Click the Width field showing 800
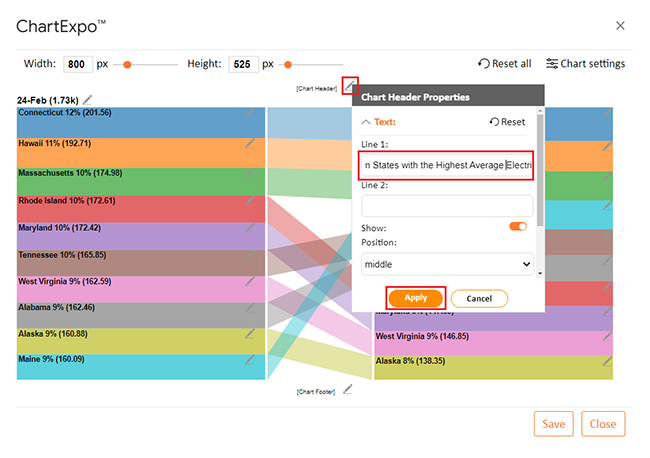The width and height of the screenshot is (650, 458). pyautogui.click(x=78, y=64)
